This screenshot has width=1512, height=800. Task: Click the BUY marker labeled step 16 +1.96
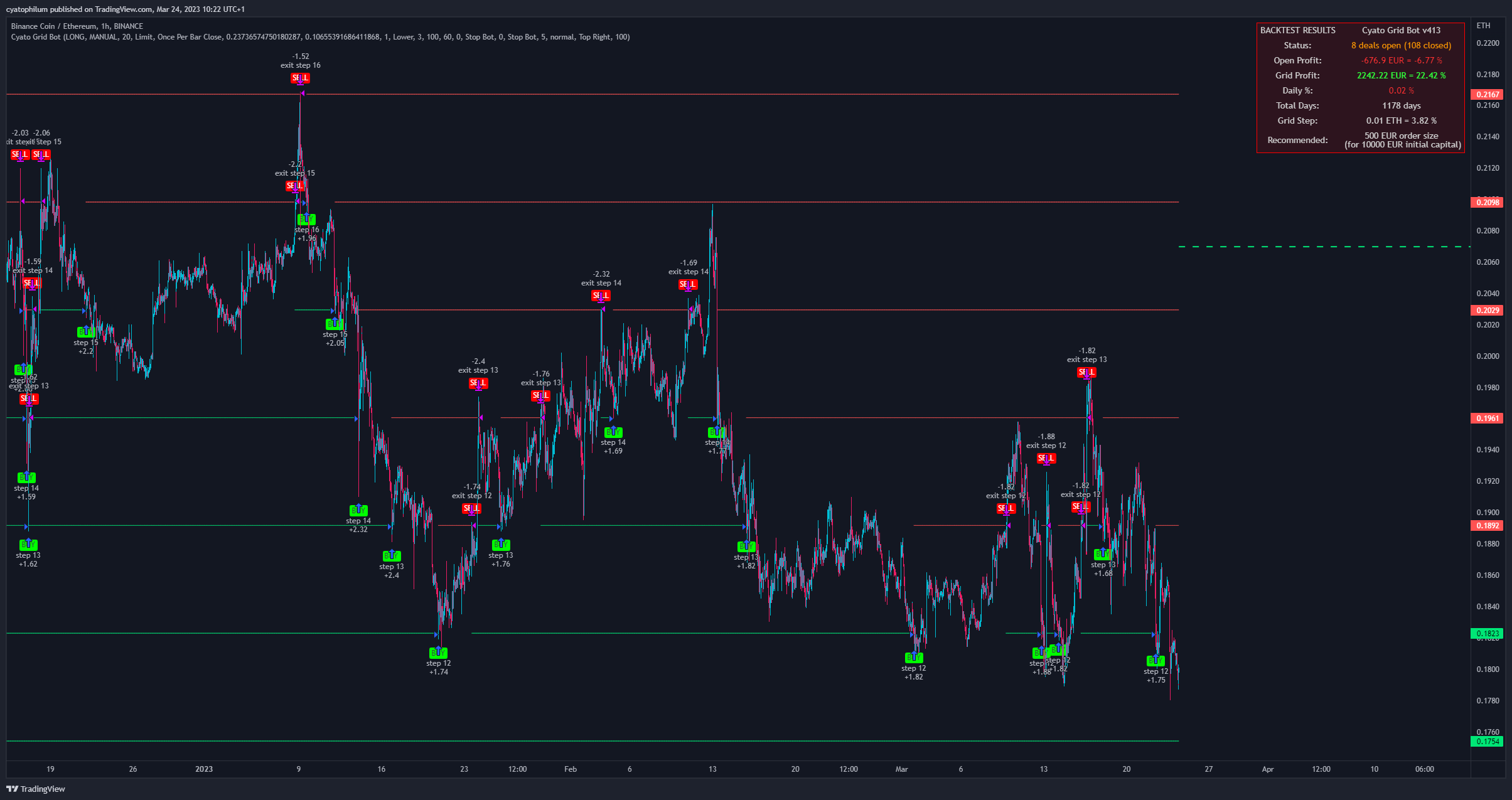click(306, 219)
